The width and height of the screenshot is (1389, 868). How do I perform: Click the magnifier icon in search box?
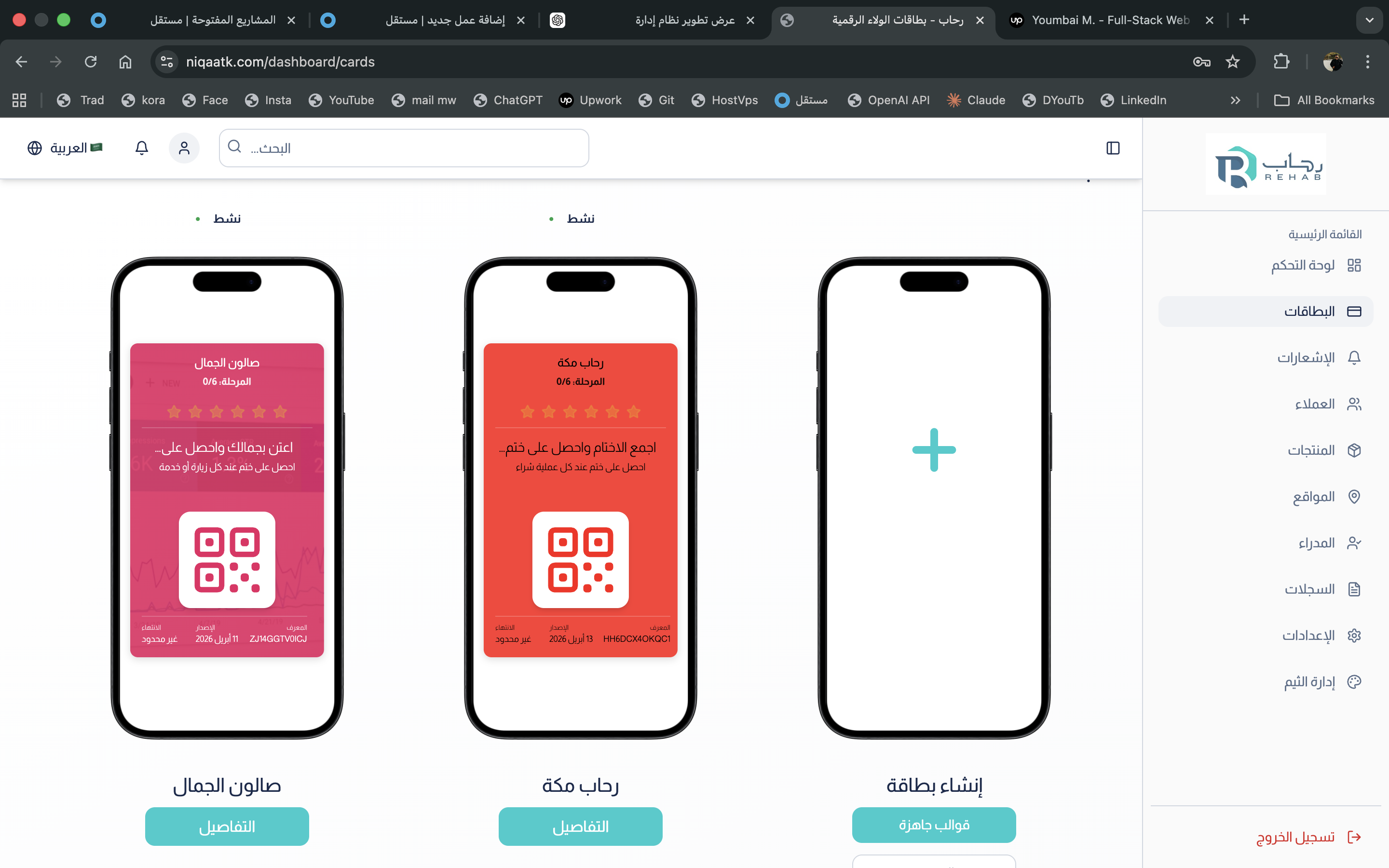[234, 147]
